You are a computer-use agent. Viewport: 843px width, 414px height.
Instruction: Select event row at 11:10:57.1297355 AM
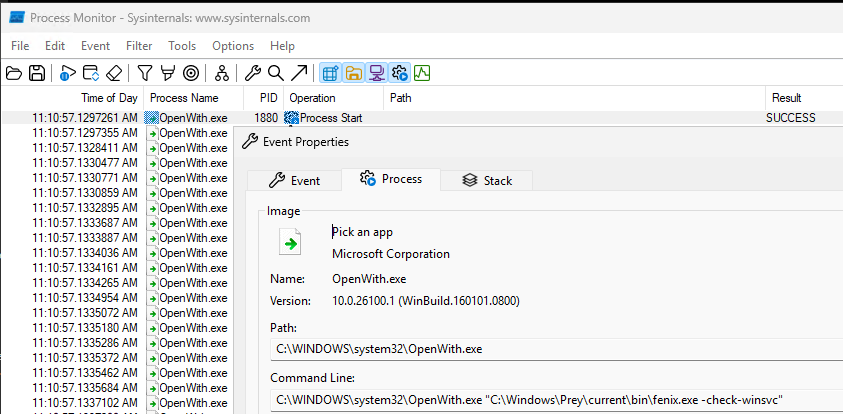coord(117,133)
